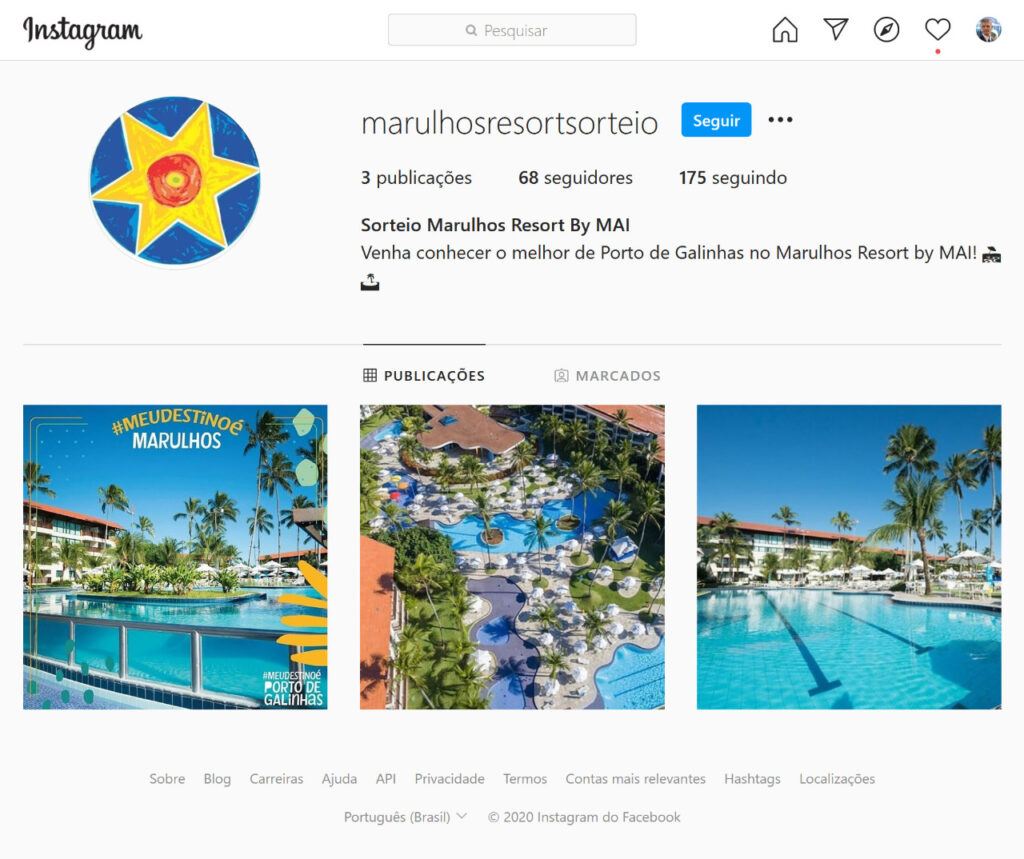Expand the Português (Brasil) language dropdown

click(405, 817)
